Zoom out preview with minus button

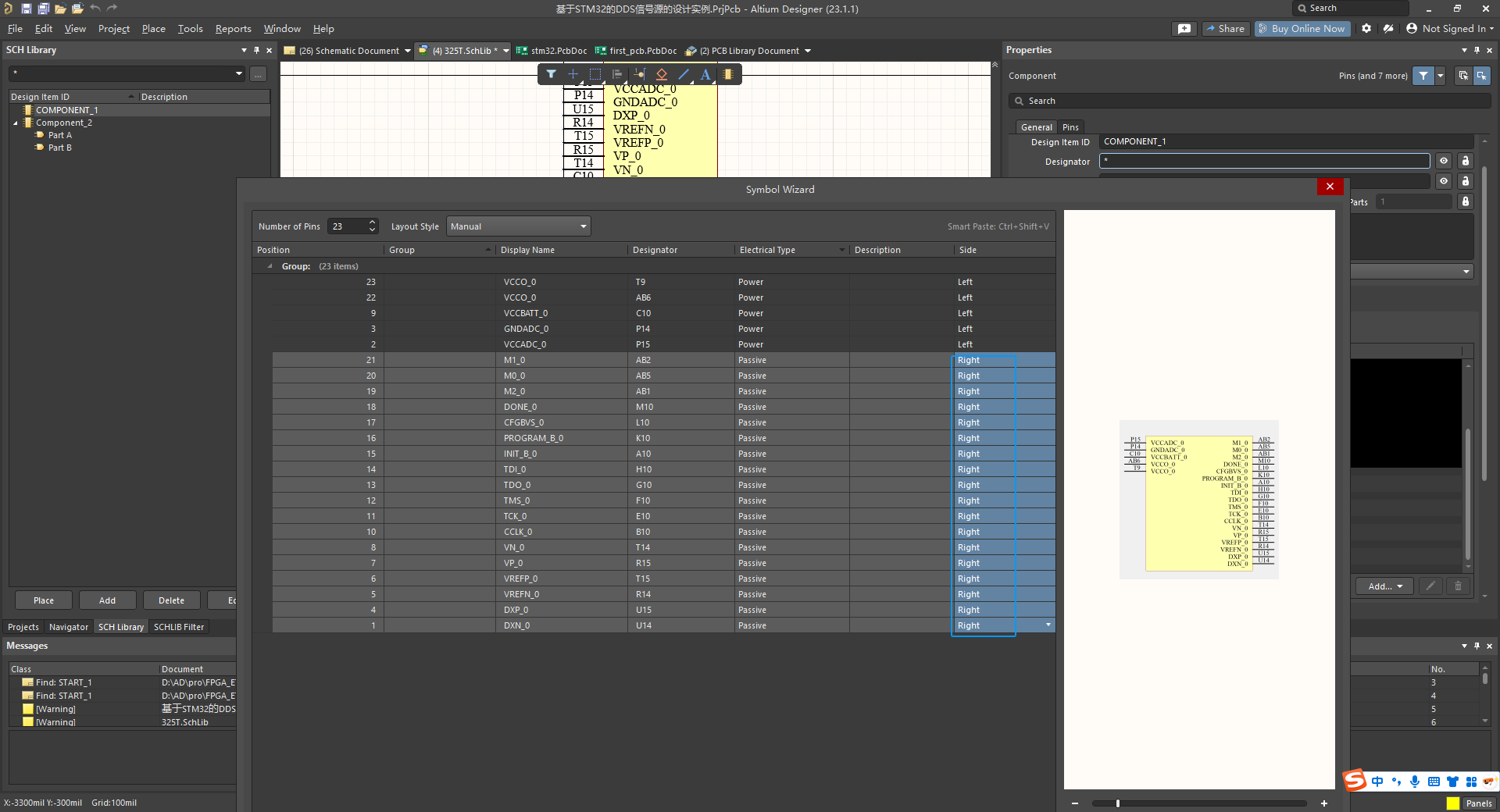(1075, 803)
